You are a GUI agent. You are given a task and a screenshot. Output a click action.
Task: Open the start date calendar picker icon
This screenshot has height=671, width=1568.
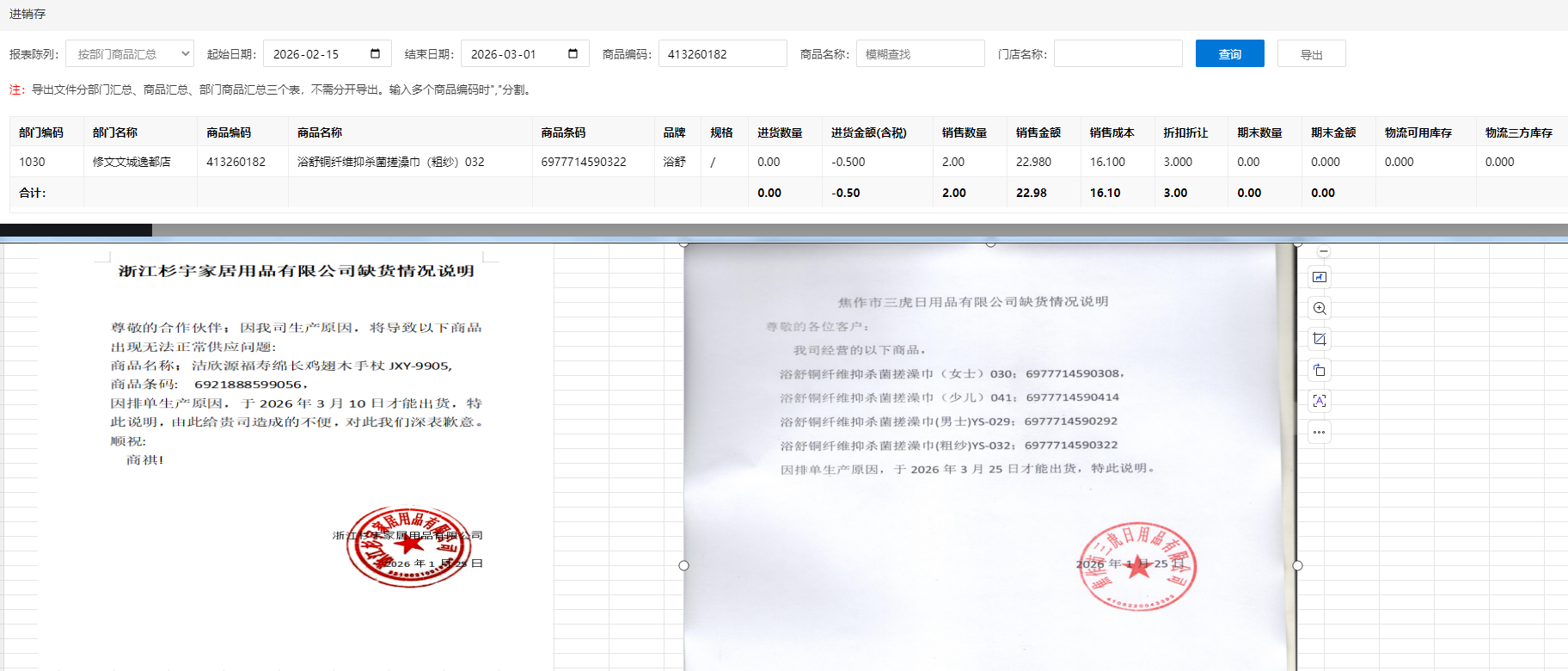(x=375, y=53)
